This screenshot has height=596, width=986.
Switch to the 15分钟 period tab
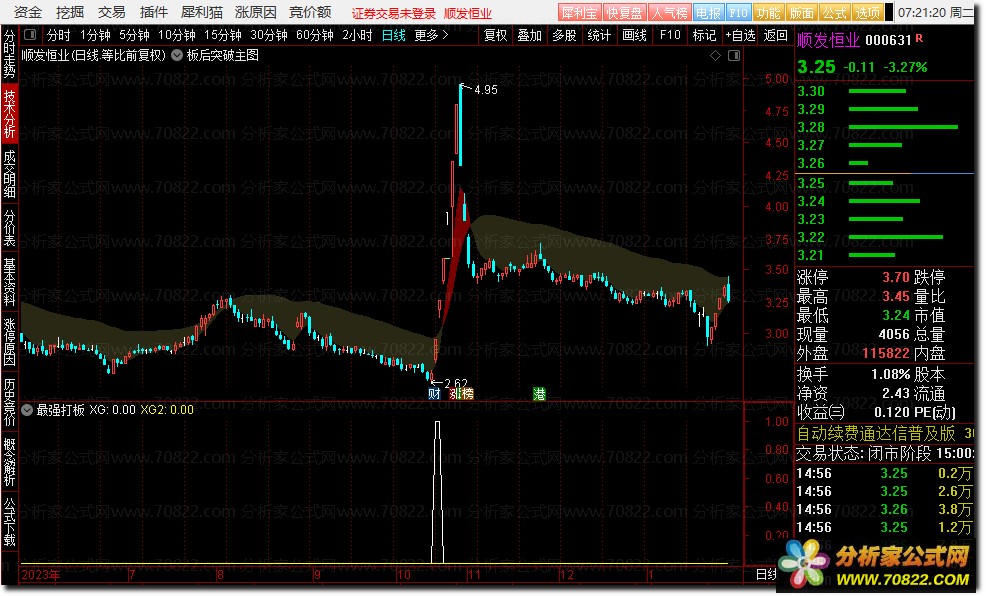click(223, 35)
